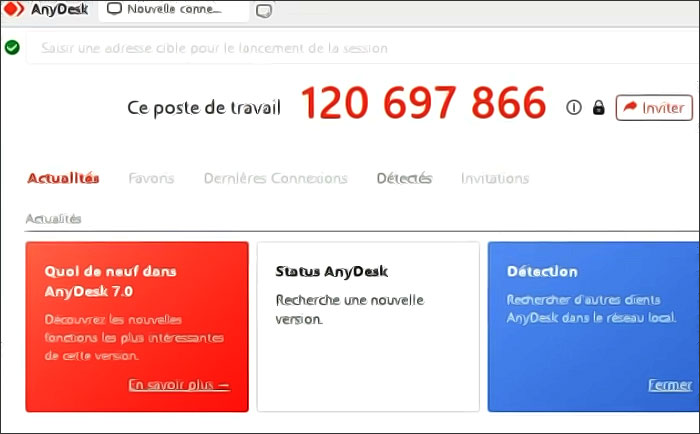Focus the target address input field
The height and width of the screenshot is (434, 700).
coord(362,48)
